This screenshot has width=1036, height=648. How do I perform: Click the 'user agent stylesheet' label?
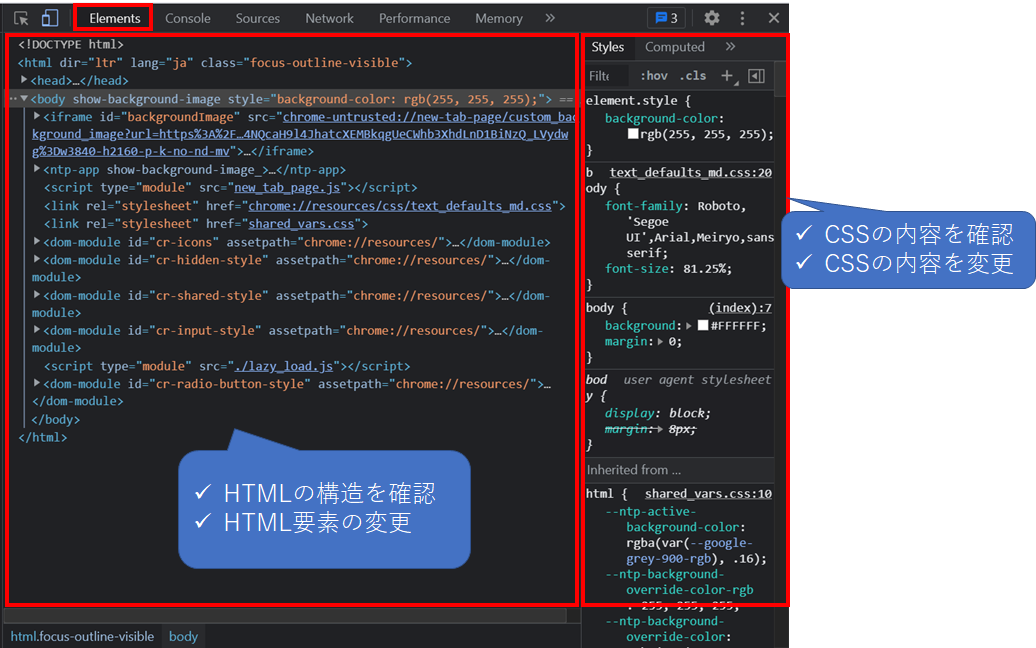coord(697,379)
